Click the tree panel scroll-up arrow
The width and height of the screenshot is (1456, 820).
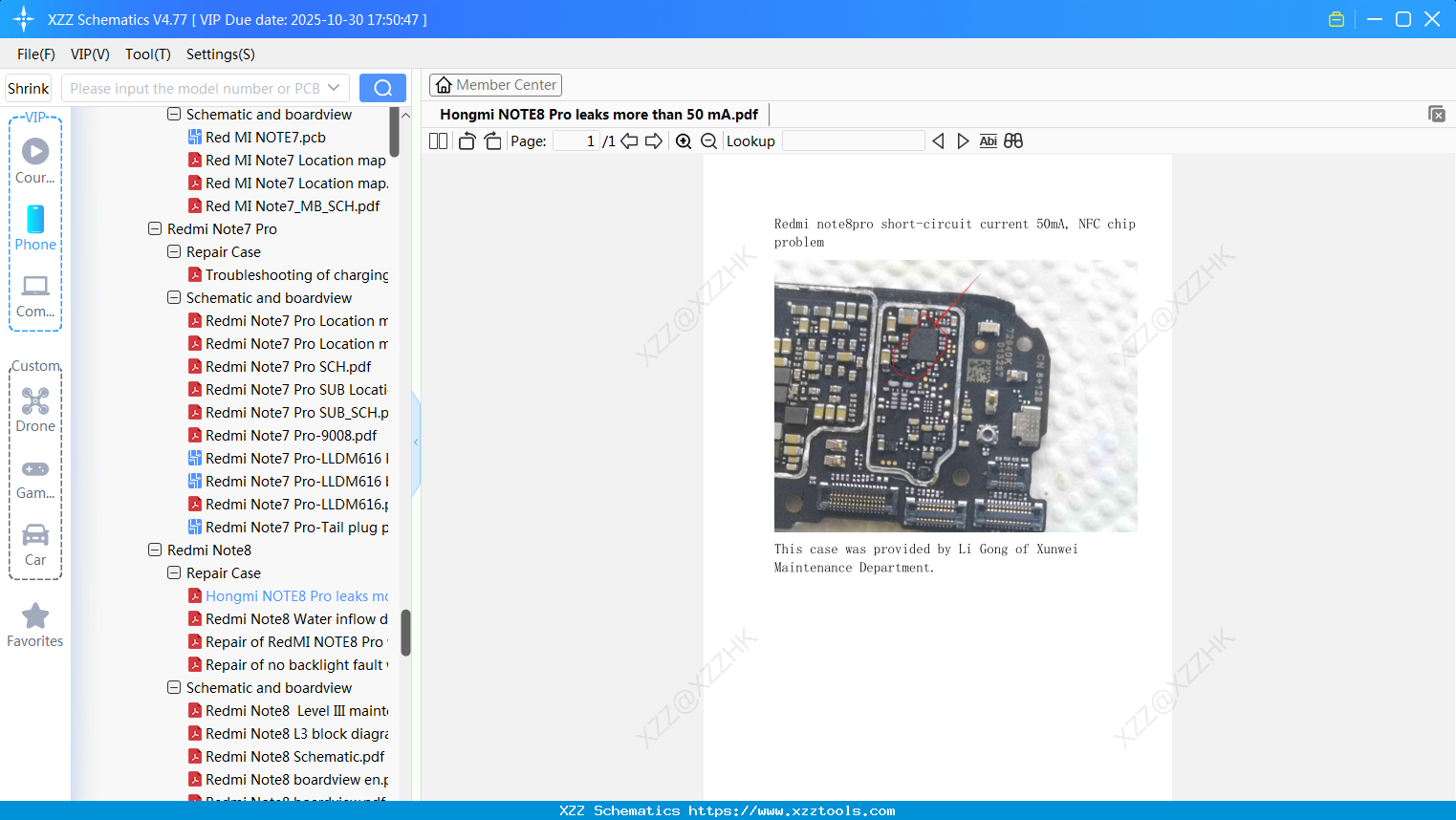click(405, 115)
